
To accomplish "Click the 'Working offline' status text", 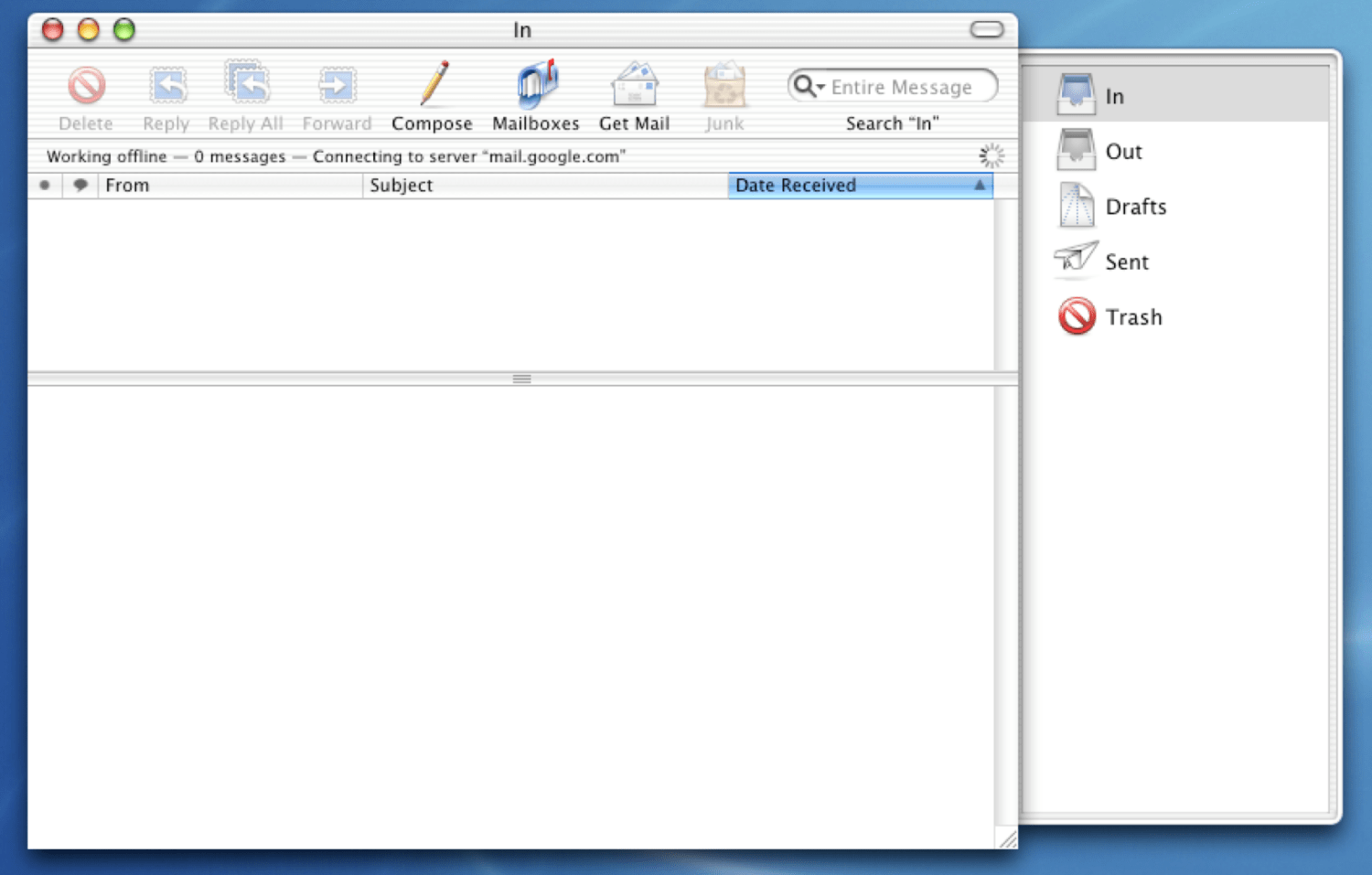I will coord(107,156).
